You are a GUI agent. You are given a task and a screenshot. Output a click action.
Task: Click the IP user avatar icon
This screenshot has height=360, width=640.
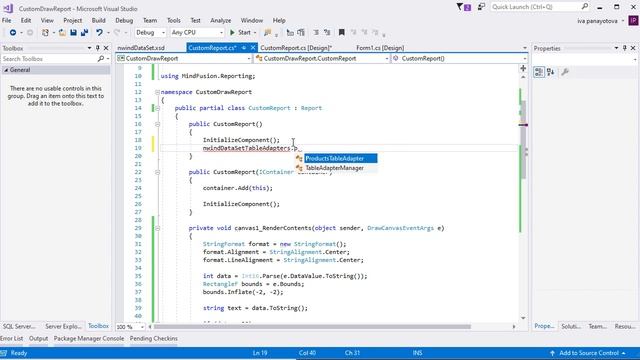tap(633, 20)
